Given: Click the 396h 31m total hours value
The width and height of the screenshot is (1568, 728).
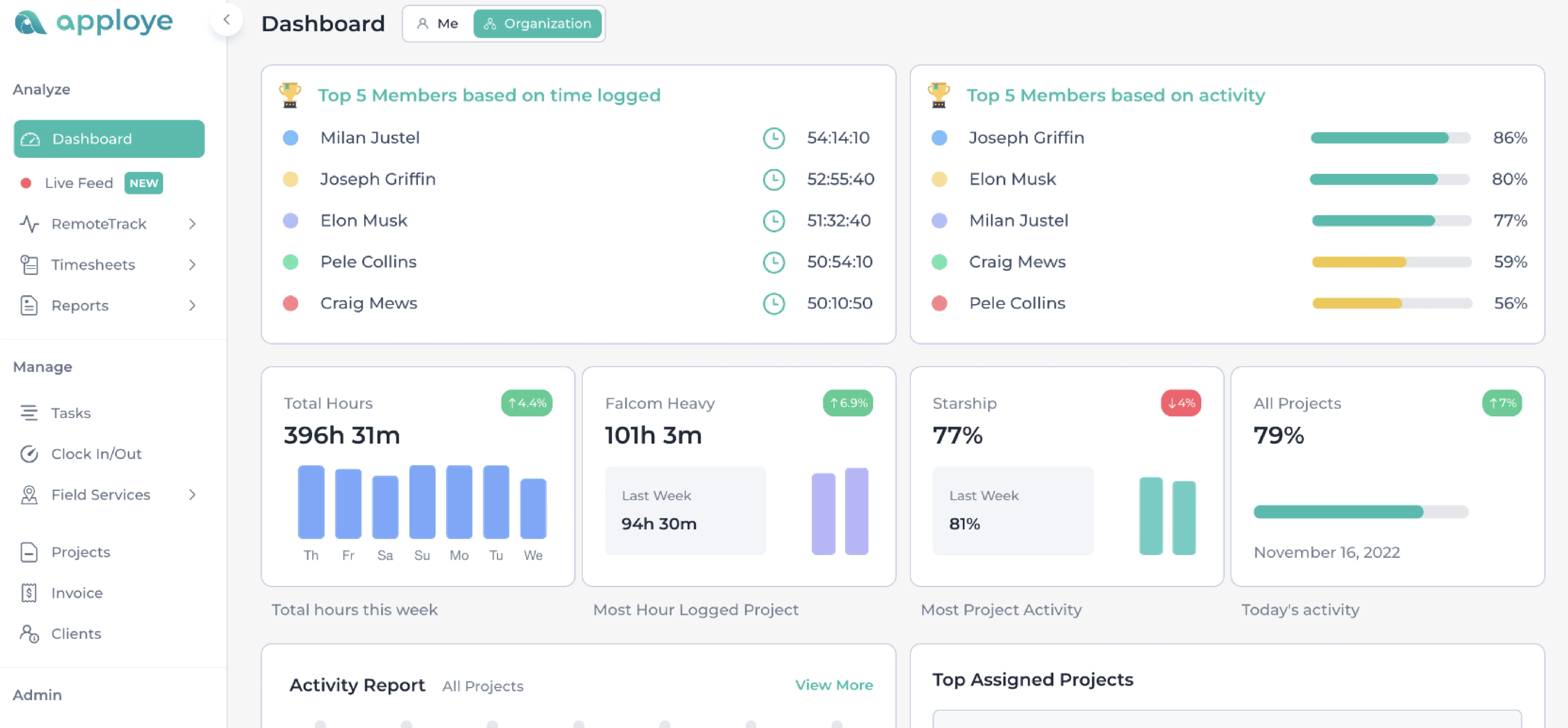Looking at the screenshot, I should point(342,435).
